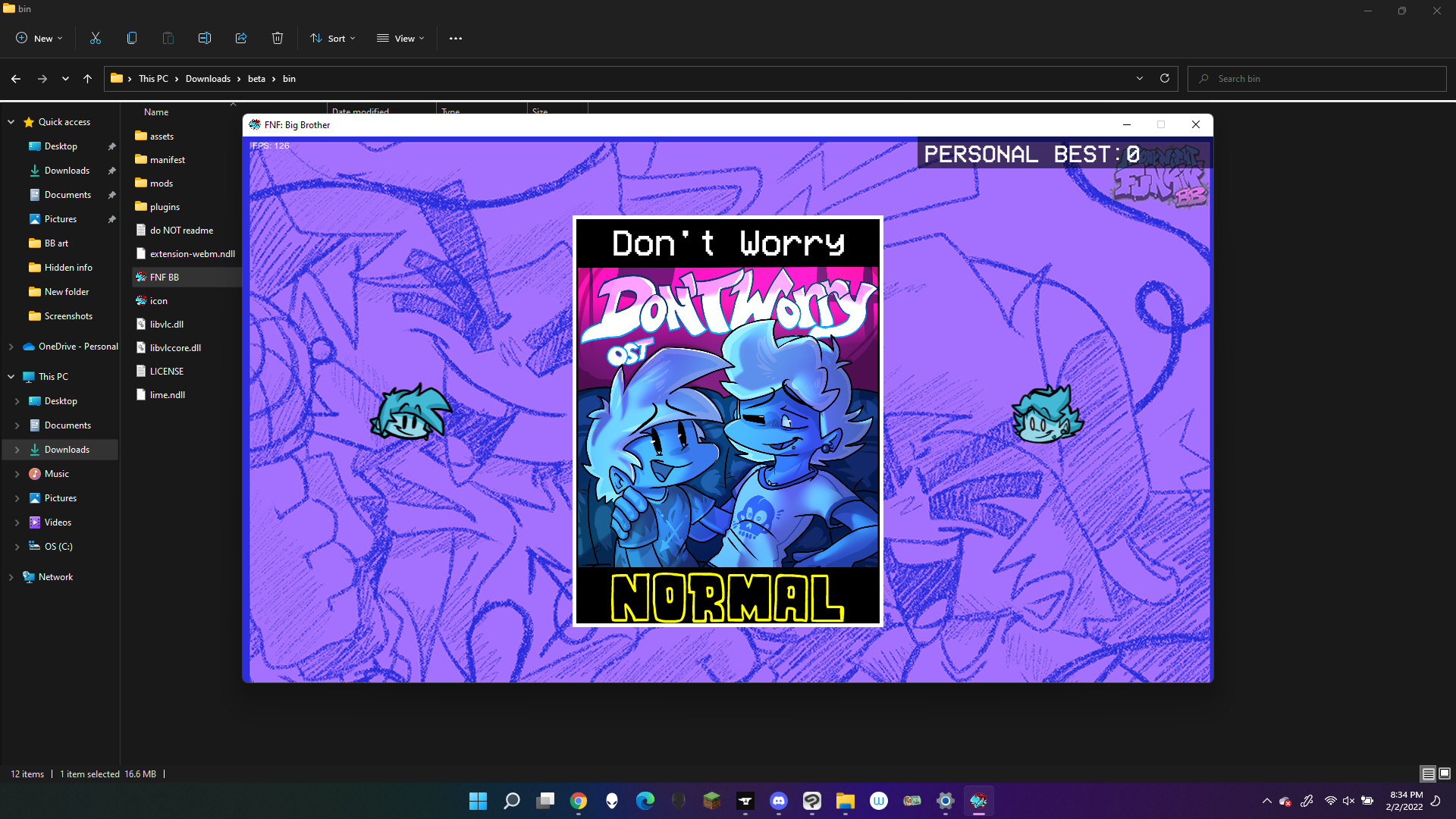
Task: Open File Explorer from taskbar
Action: coord(846,801)
